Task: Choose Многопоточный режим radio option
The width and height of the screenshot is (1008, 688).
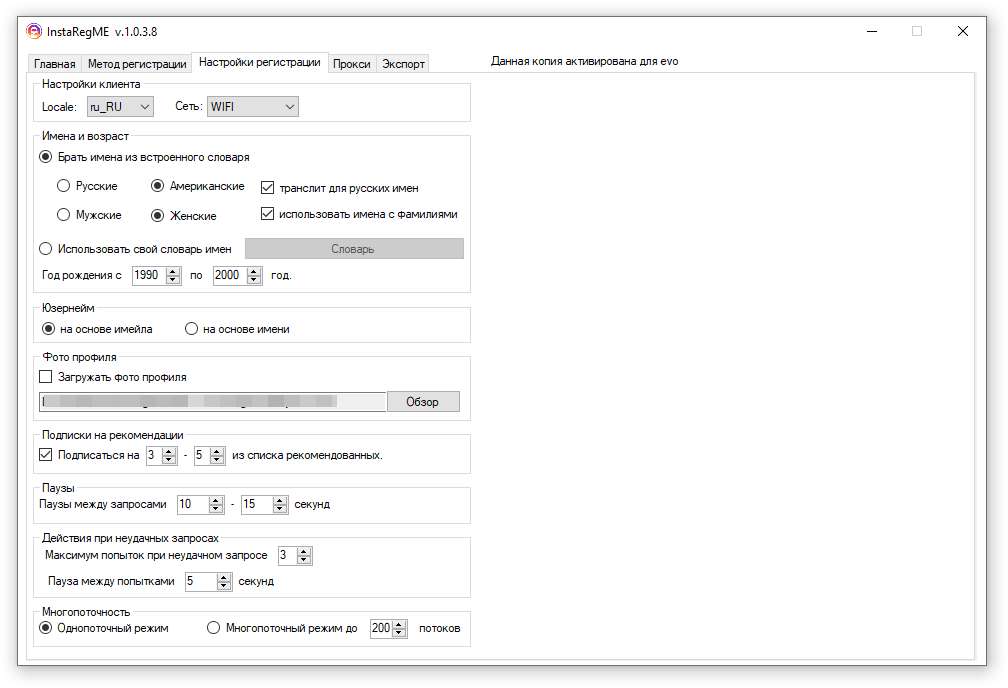Action: (x=213, y=628)
